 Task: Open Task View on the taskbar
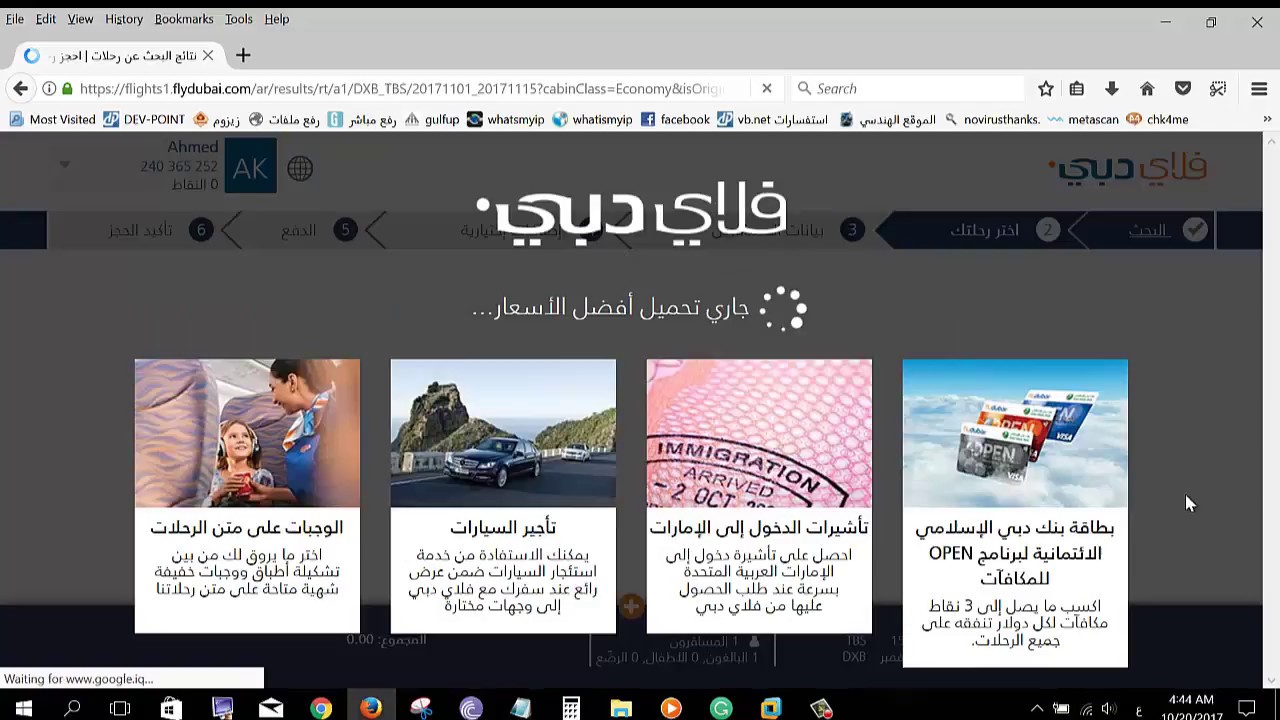[120, 709]
